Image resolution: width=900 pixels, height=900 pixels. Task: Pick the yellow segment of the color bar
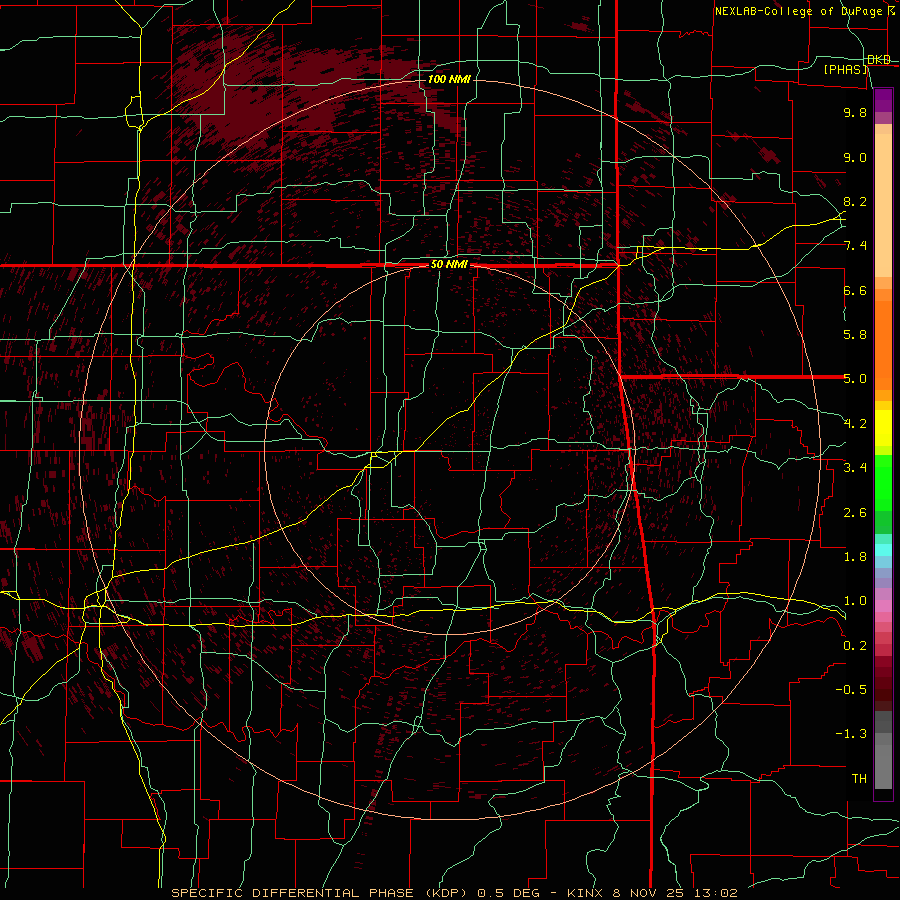[x=883, y=428]
